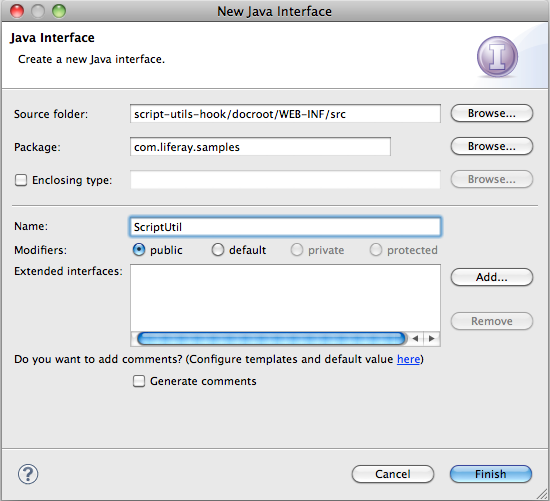Cancel the New Java Interface dialog

pyautogui.click(x=393, y=474)
